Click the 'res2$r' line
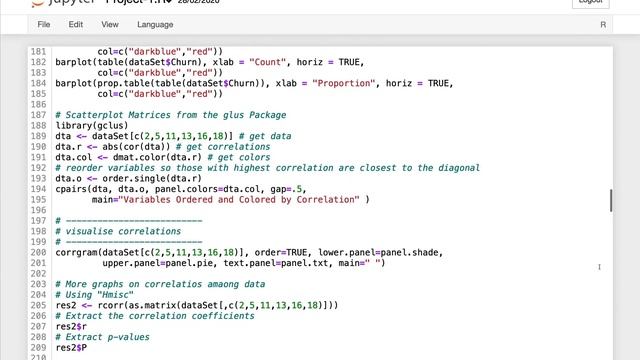This screenshot has width=640, height=360. [71, 327]
